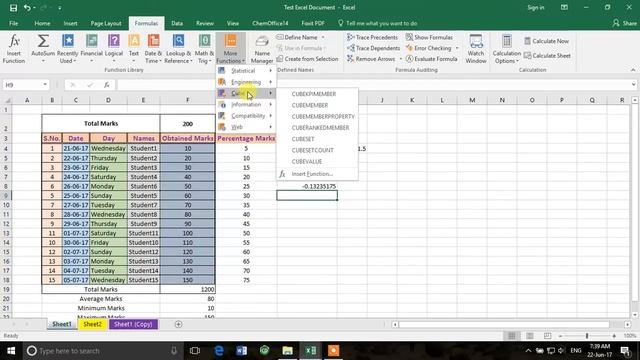This screenshot has width=640, height=360.
Task: Expand the Error Checking dropdown arrow
Action: [457, 48]
